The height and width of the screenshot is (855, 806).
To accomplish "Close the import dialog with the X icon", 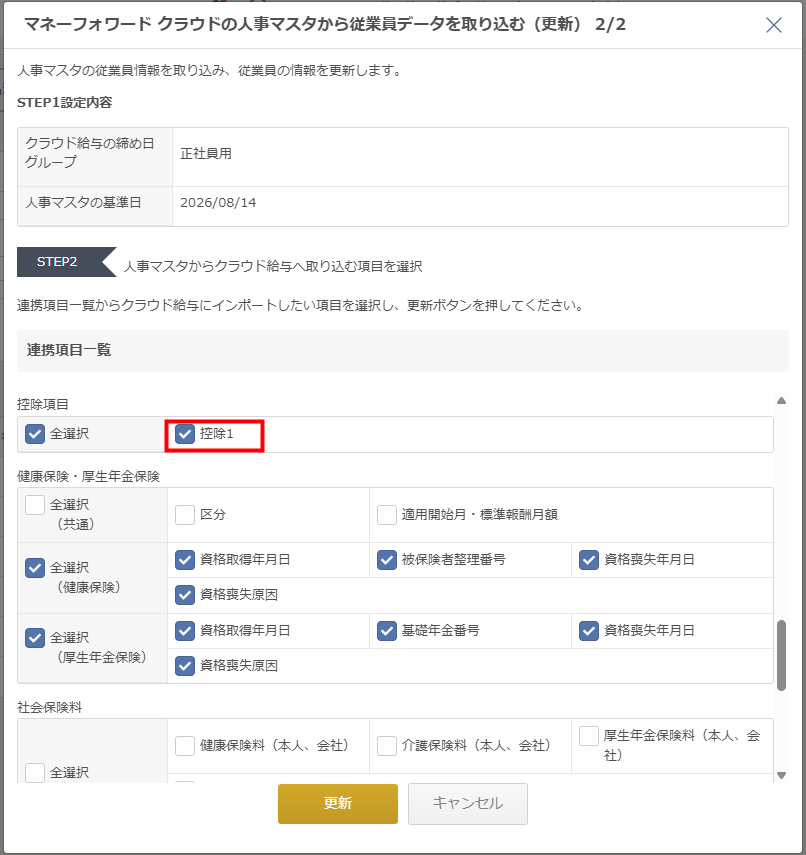I will click(773, 25).
